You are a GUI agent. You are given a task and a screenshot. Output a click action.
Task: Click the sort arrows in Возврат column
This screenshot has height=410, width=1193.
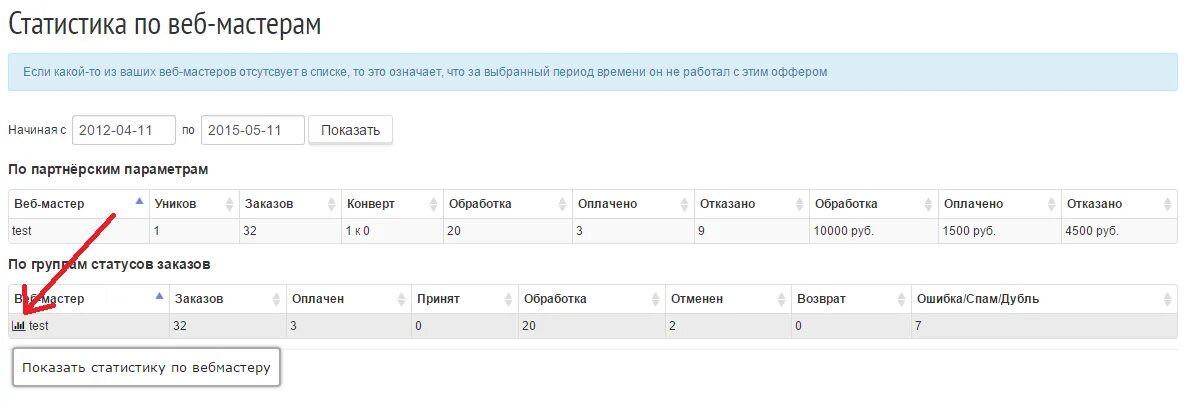(901, 299)
